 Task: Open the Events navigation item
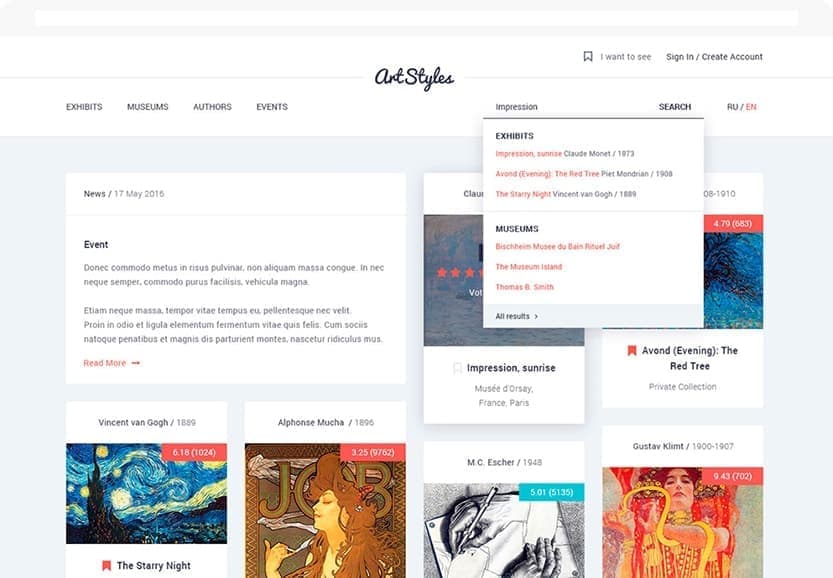tap(272, 107)
